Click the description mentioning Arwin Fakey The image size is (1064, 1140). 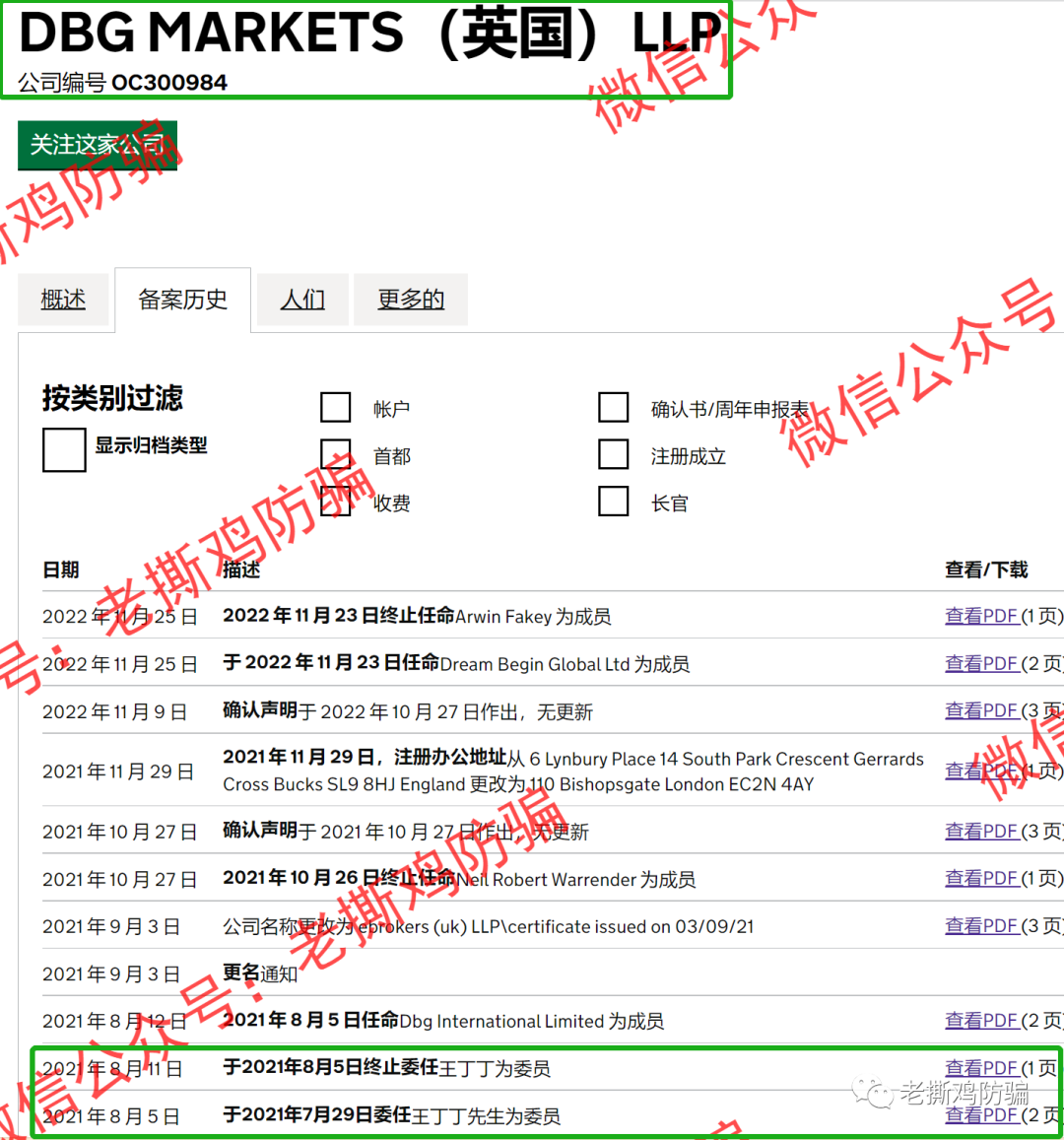click(417, 616)
